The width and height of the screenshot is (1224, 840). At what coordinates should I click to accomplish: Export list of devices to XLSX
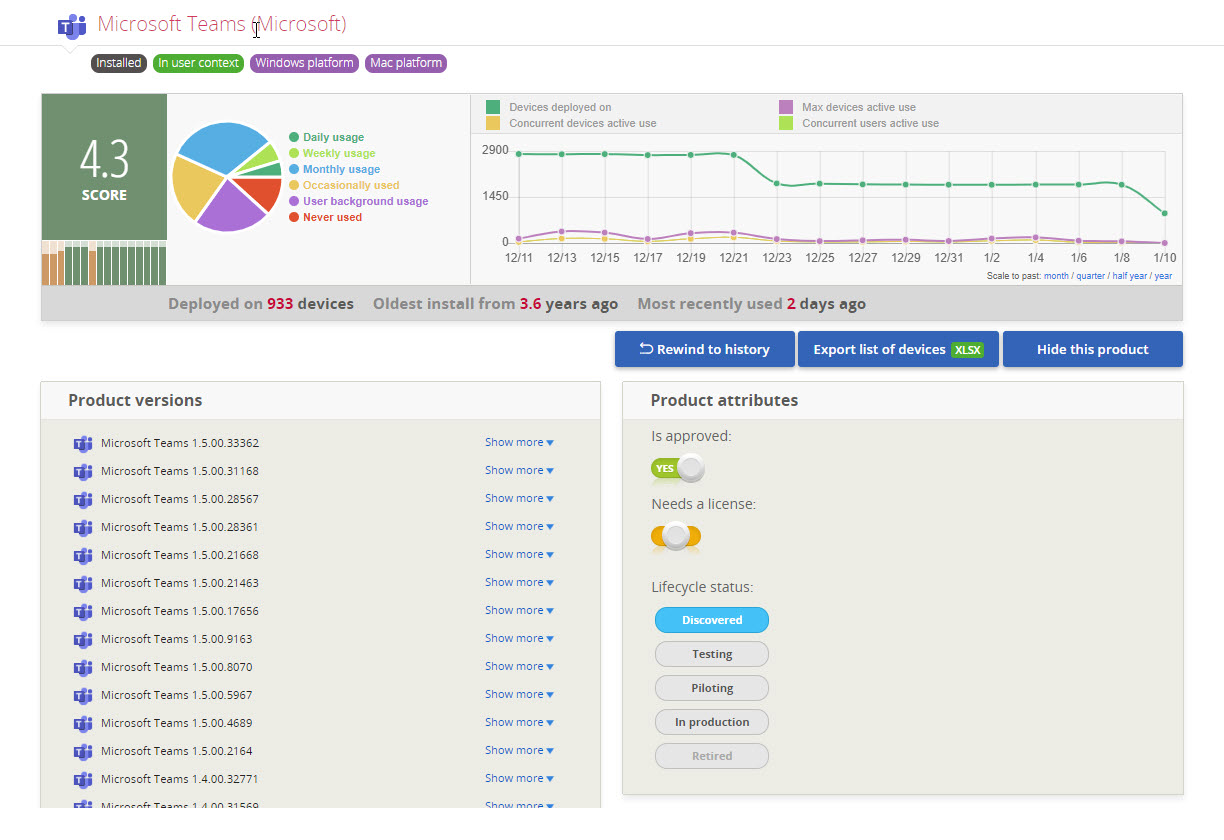(x=898, y=349)
